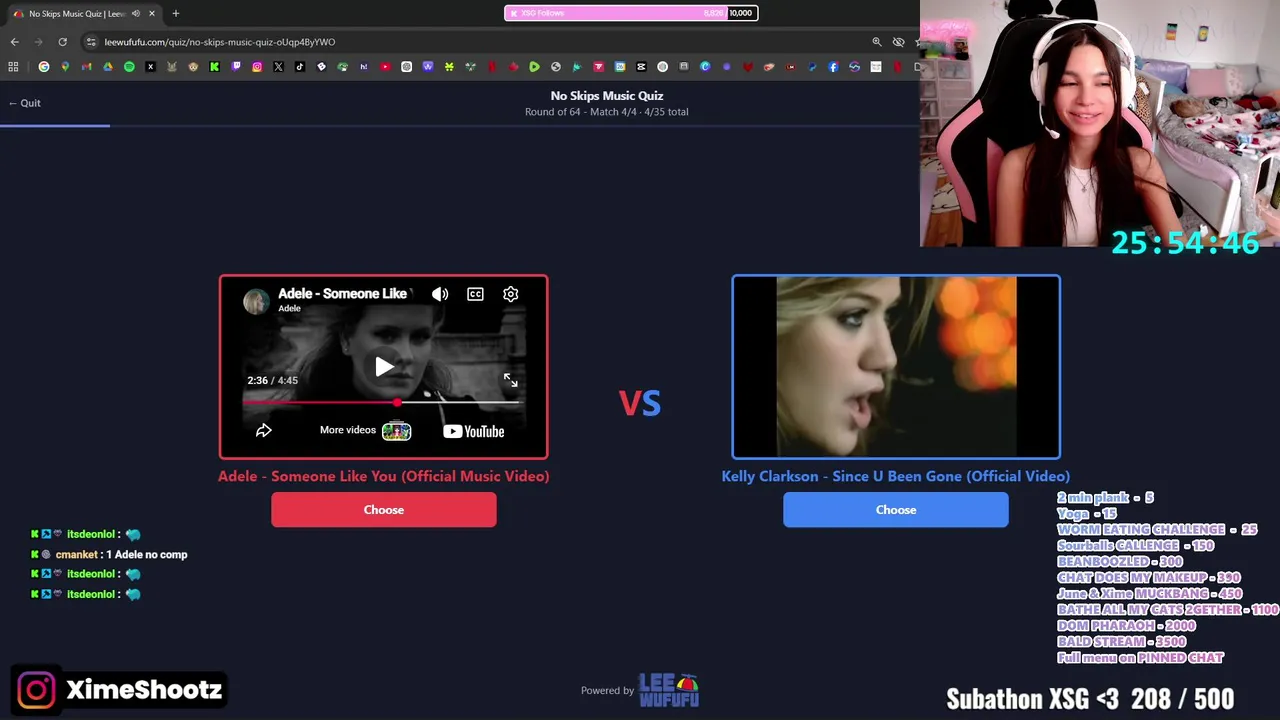Open the Kick bookmark

coord(214,67)
